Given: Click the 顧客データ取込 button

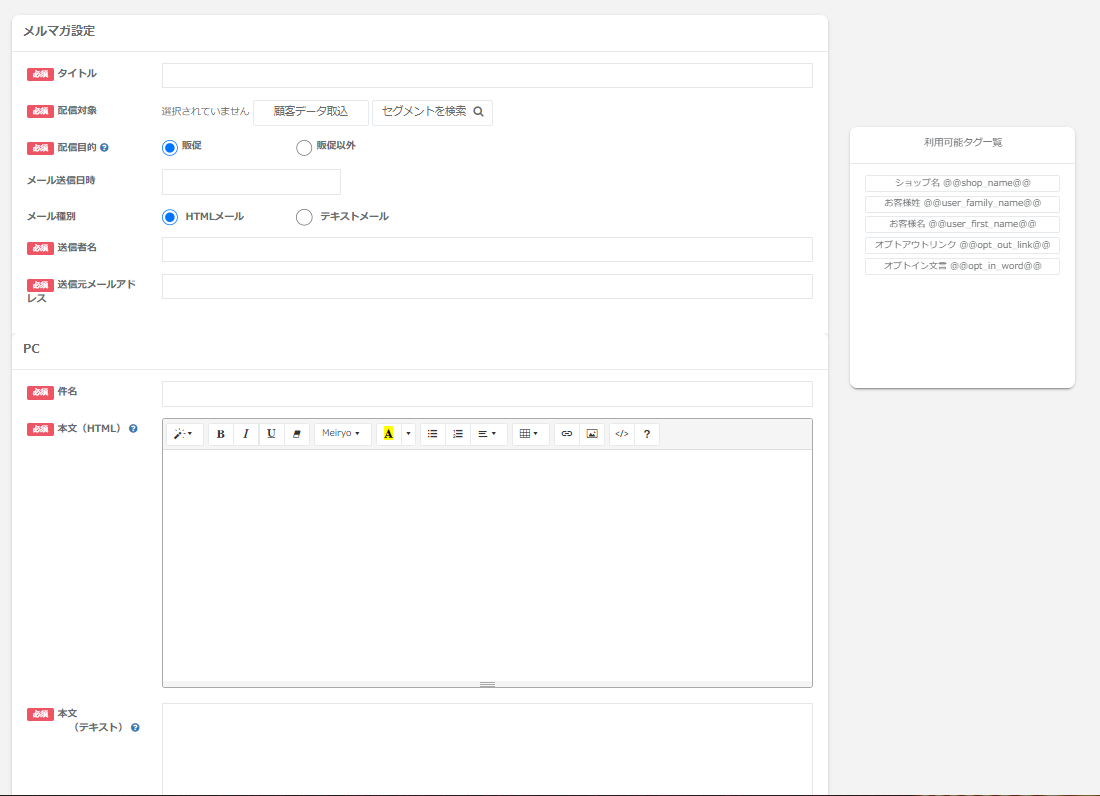Looking at the screenshot, I should pyautogui.click(x=311, y=112).
